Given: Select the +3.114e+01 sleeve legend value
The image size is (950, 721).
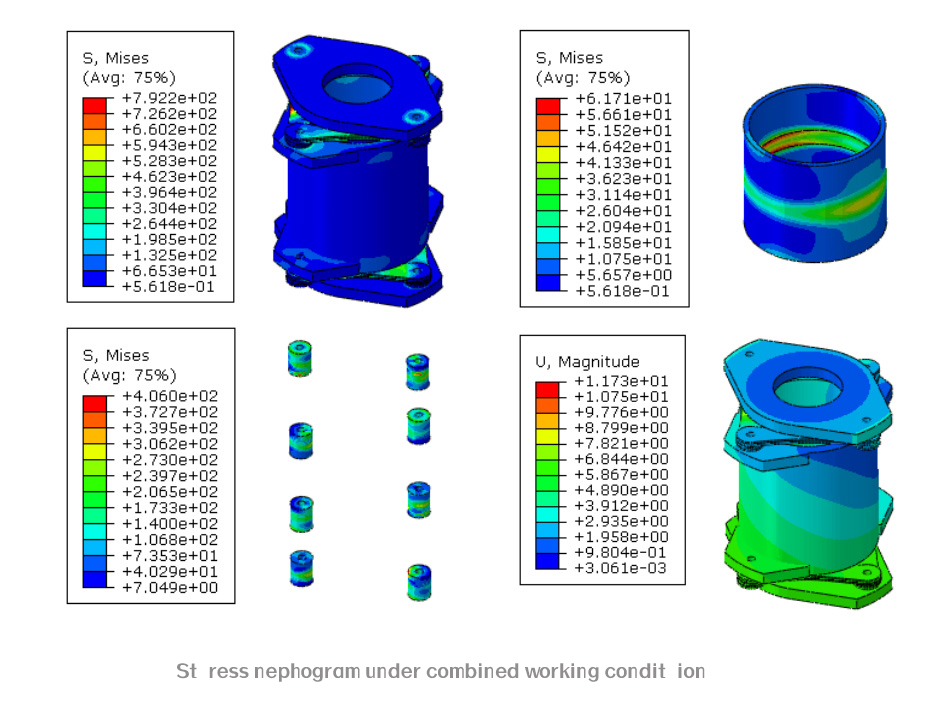Looking at the screenshot, I should [622, 195].
